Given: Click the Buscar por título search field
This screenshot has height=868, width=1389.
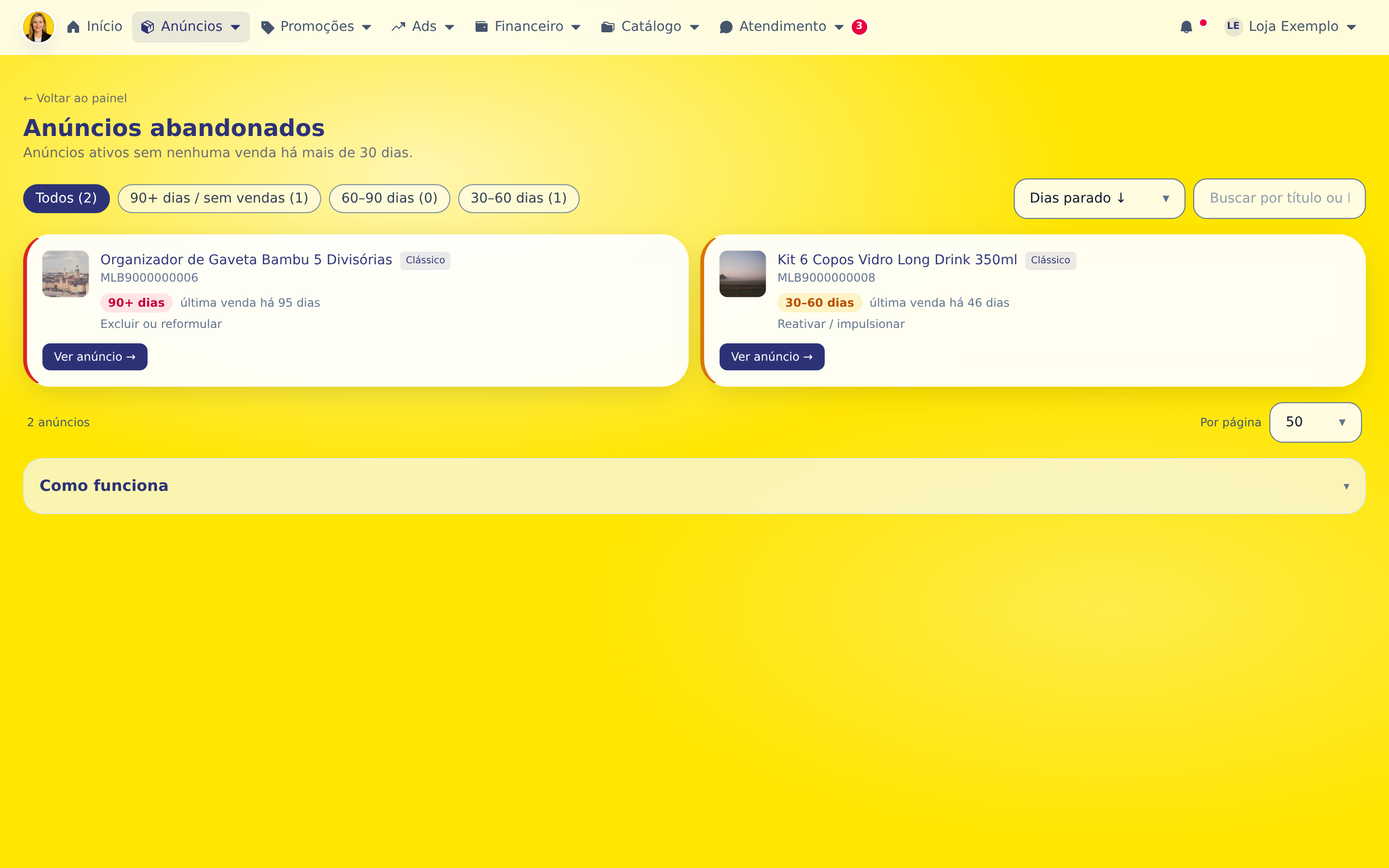Looking at the screenshot, I should point(1279,199).
